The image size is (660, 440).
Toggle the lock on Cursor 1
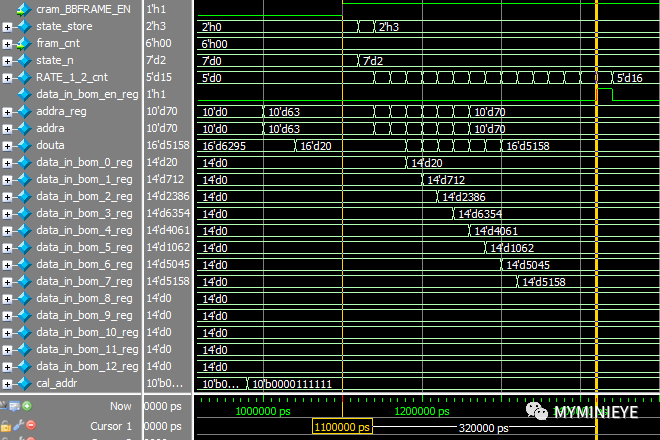tap(6, 426)
